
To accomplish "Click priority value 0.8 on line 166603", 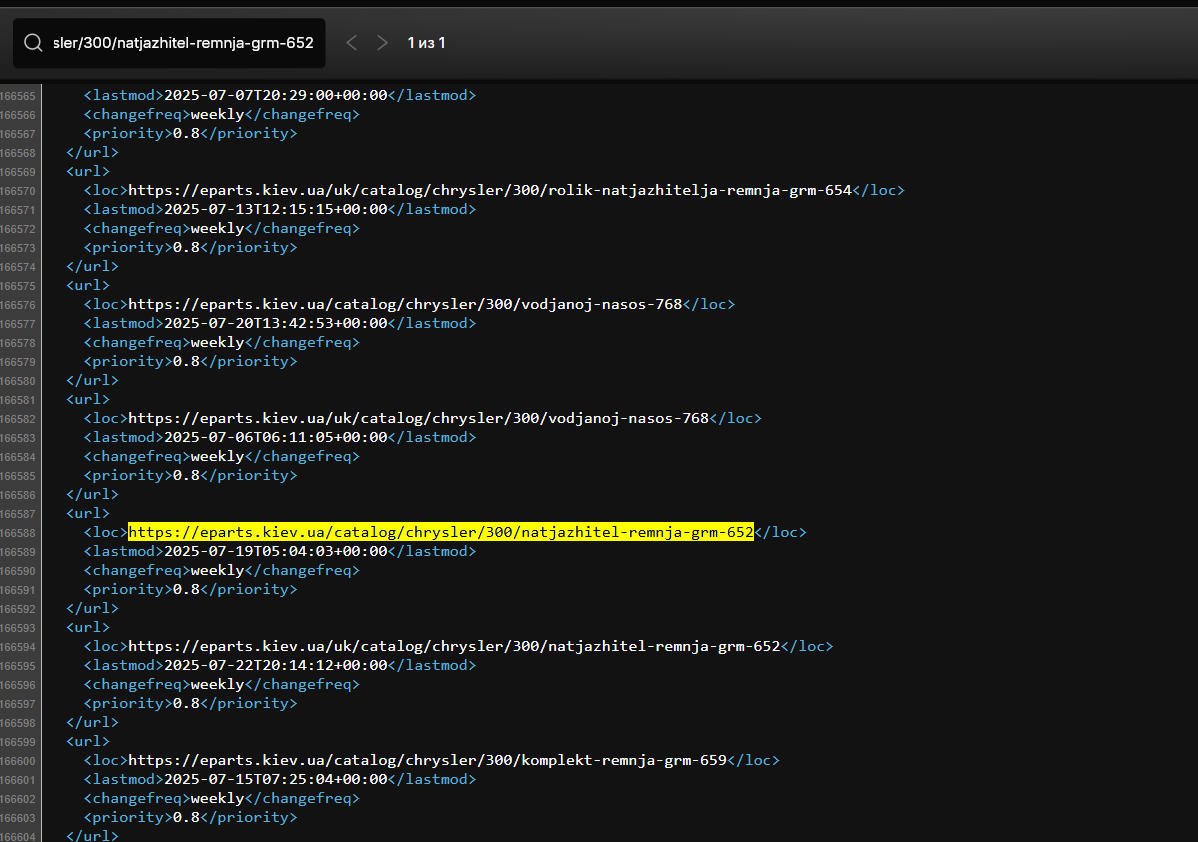I will tap(186, 818).
